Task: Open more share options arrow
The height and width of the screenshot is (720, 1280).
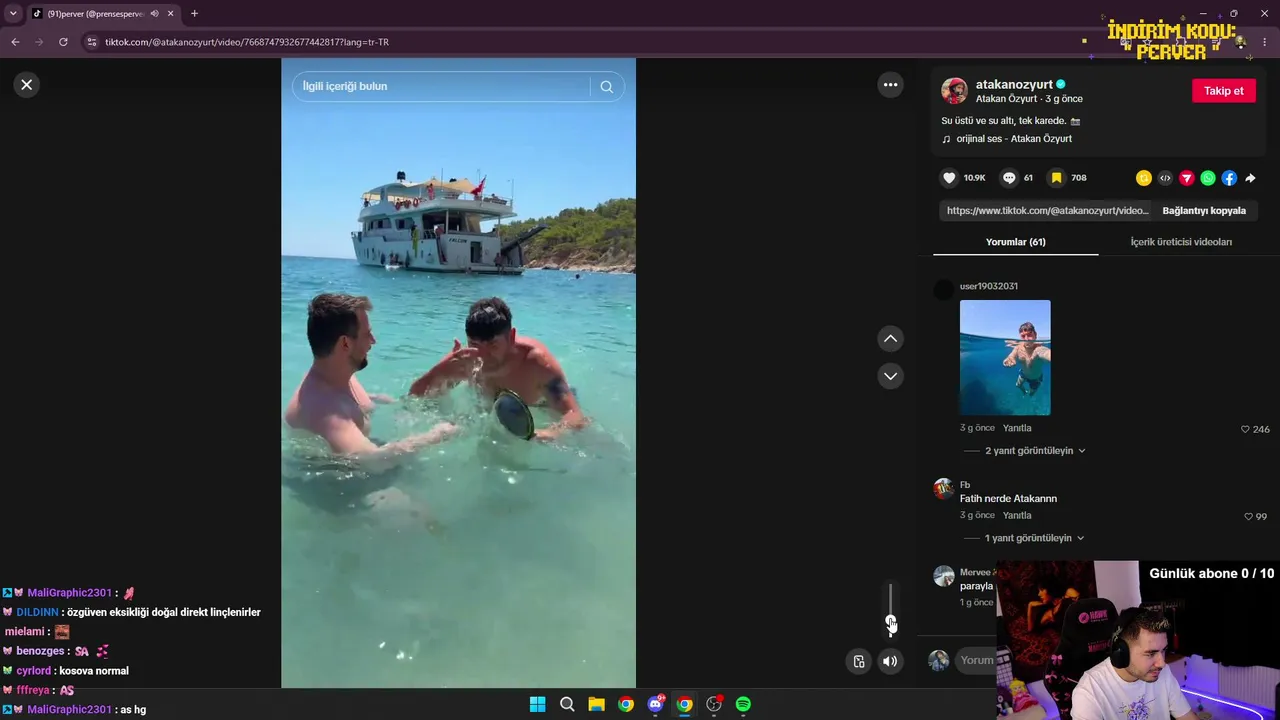Action: [1250, 178]
